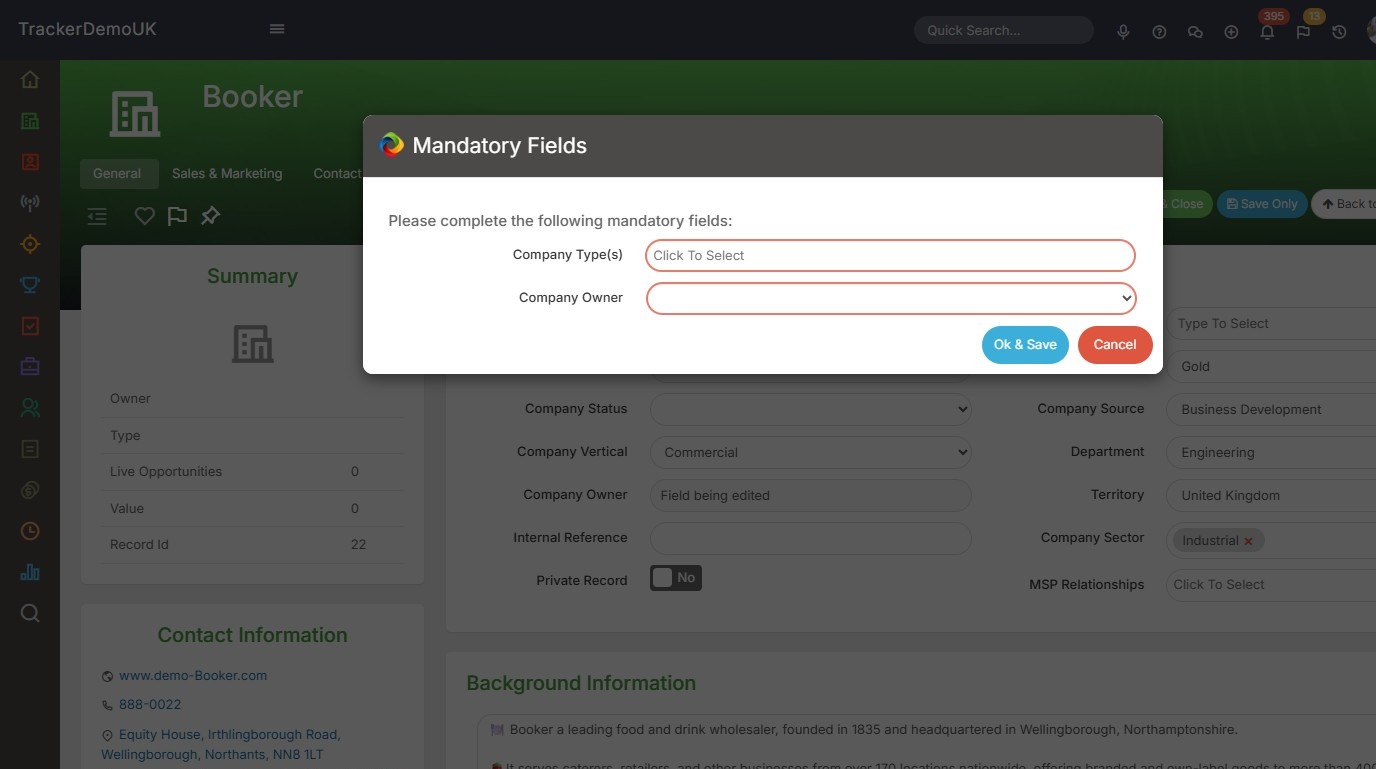Open the Company Owner dropdown in the dialog
The image size is (1376, 769).
click(x=891, y=298)
